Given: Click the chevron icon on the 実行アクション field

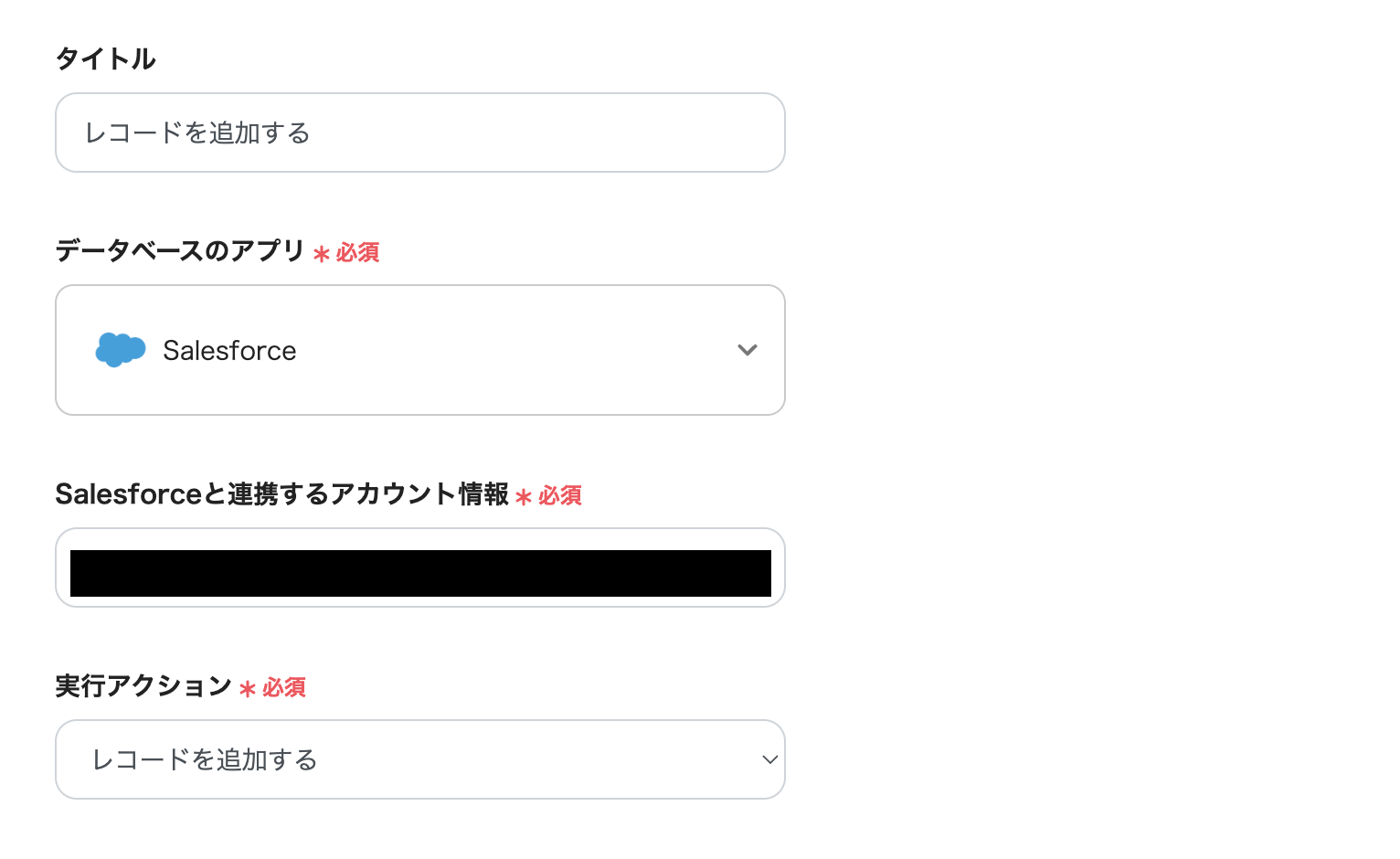Looking at the screenshot, I should (x=769, y=759).
